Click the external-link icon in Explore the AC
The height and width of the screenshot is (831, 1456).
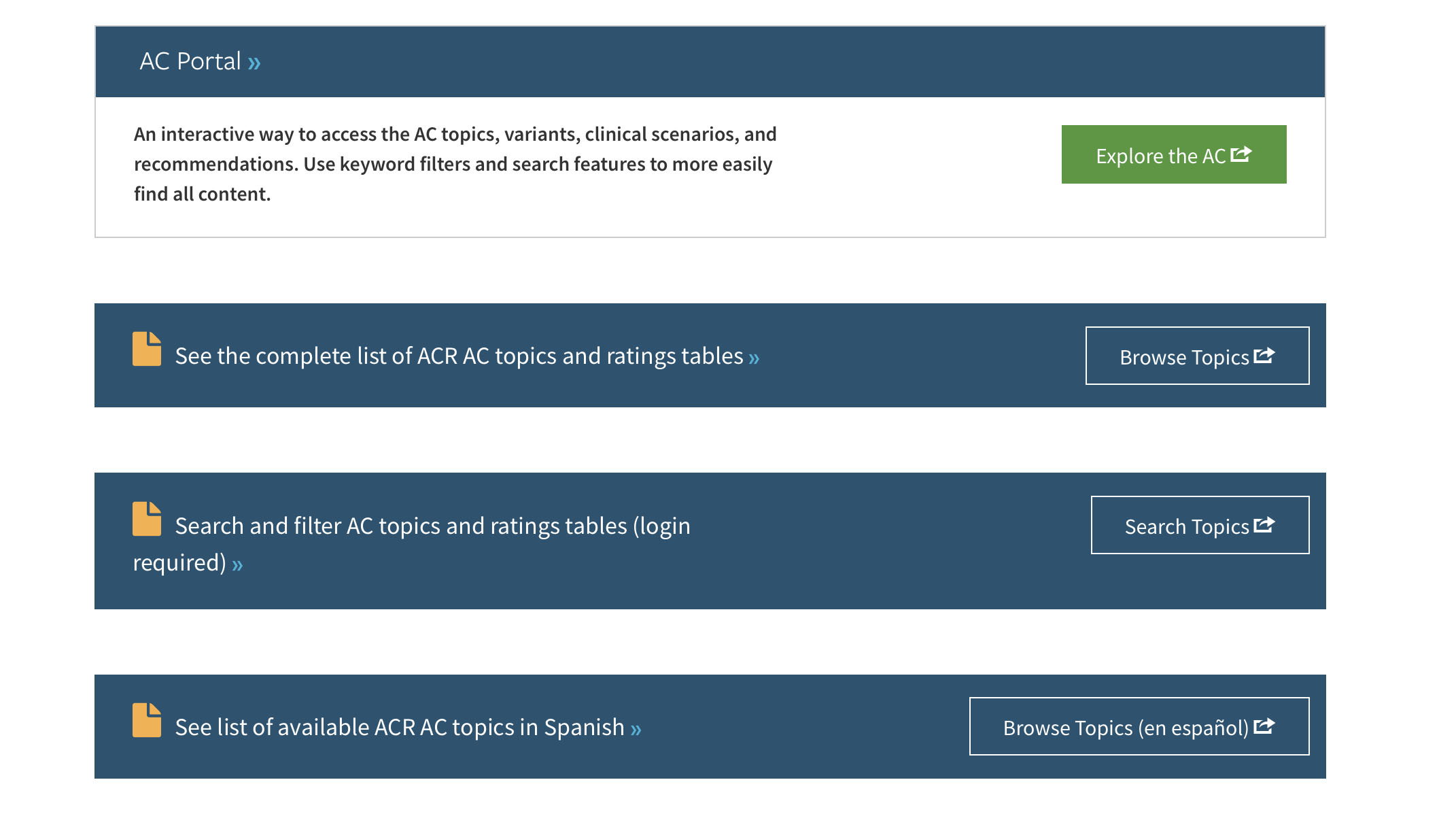[1241, 154]
